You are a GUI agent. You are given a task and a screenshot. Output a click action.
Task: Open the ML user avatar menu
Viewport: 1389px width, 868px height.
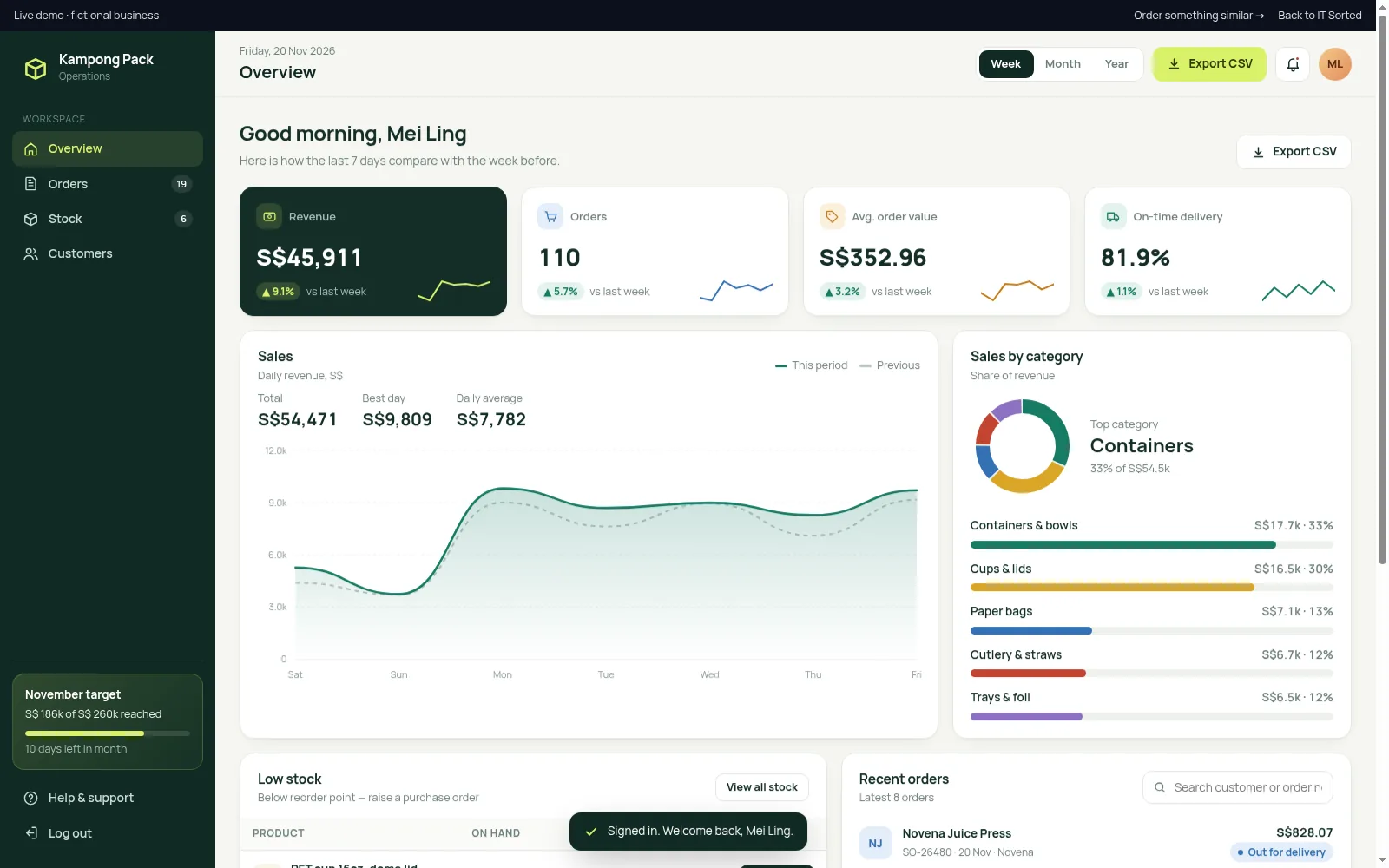1334,64
